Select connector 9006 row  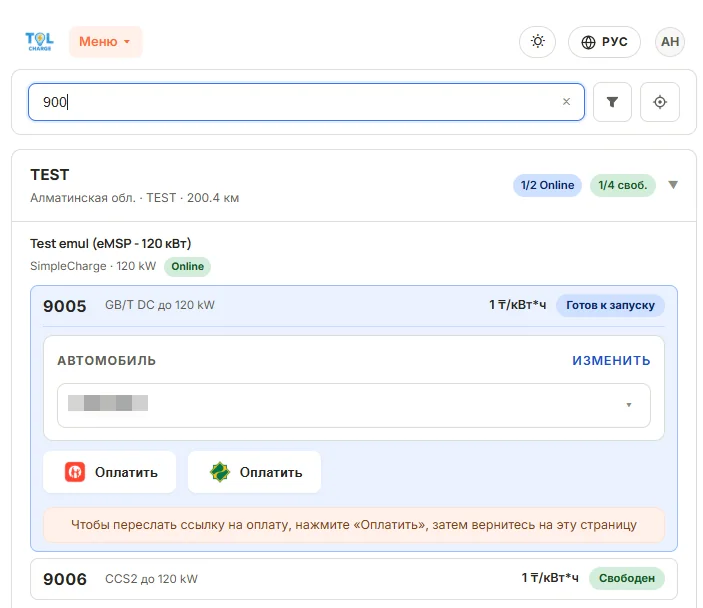(354, 579)
